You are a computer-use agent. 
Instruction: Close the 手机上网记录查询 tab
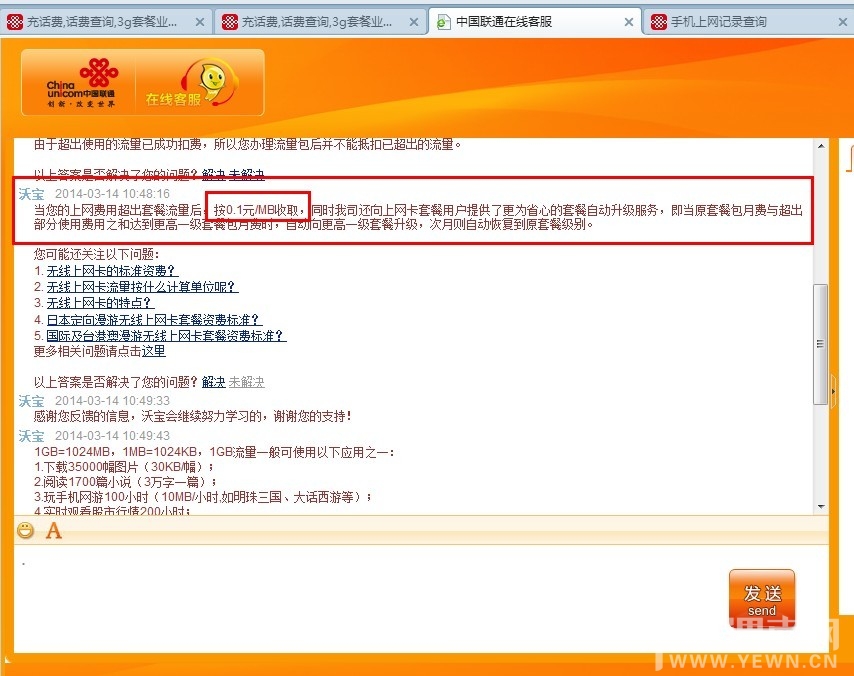pos(843,22)
